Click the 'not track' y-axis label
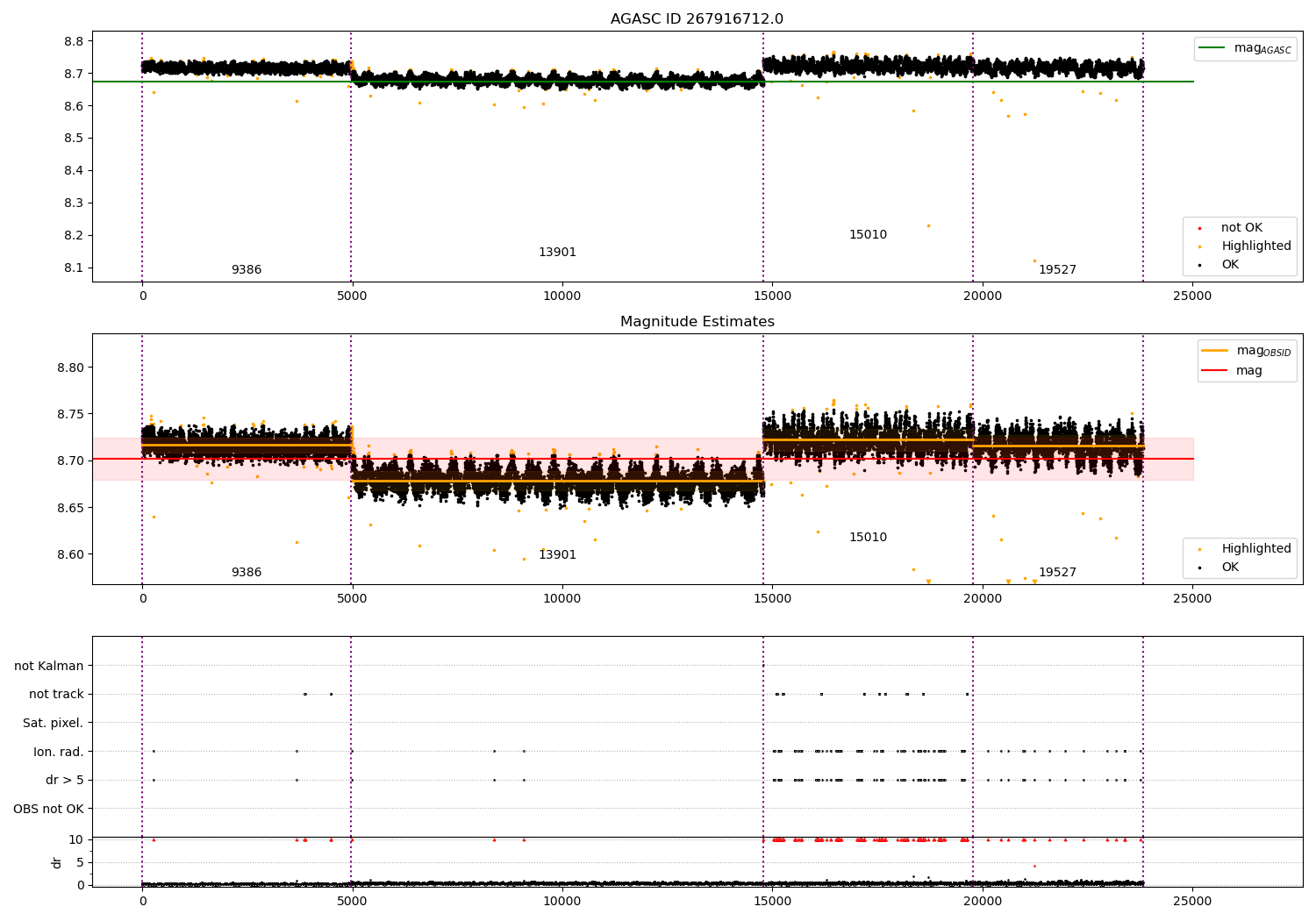The height and width of the screenshot is (921, 1316). tap(56, 695)
